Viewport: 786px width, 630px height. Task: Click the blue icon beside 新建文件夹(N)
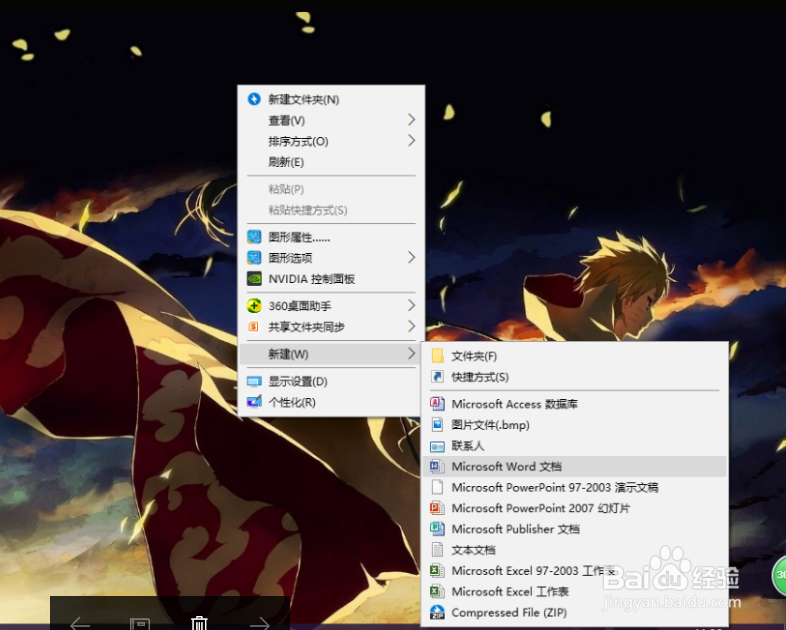254,99
